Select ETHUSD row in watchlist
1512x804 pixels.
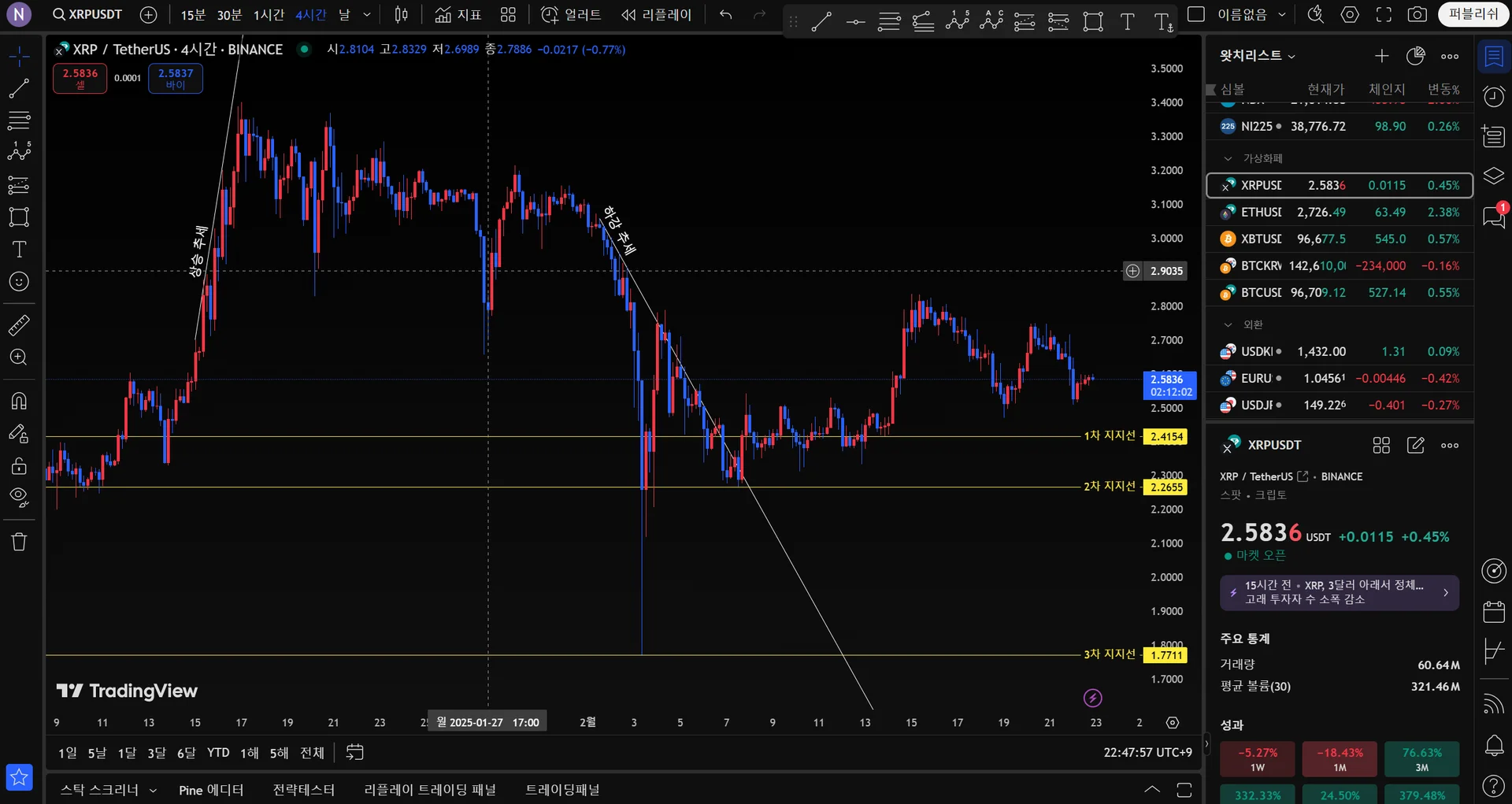(1340, 213)
